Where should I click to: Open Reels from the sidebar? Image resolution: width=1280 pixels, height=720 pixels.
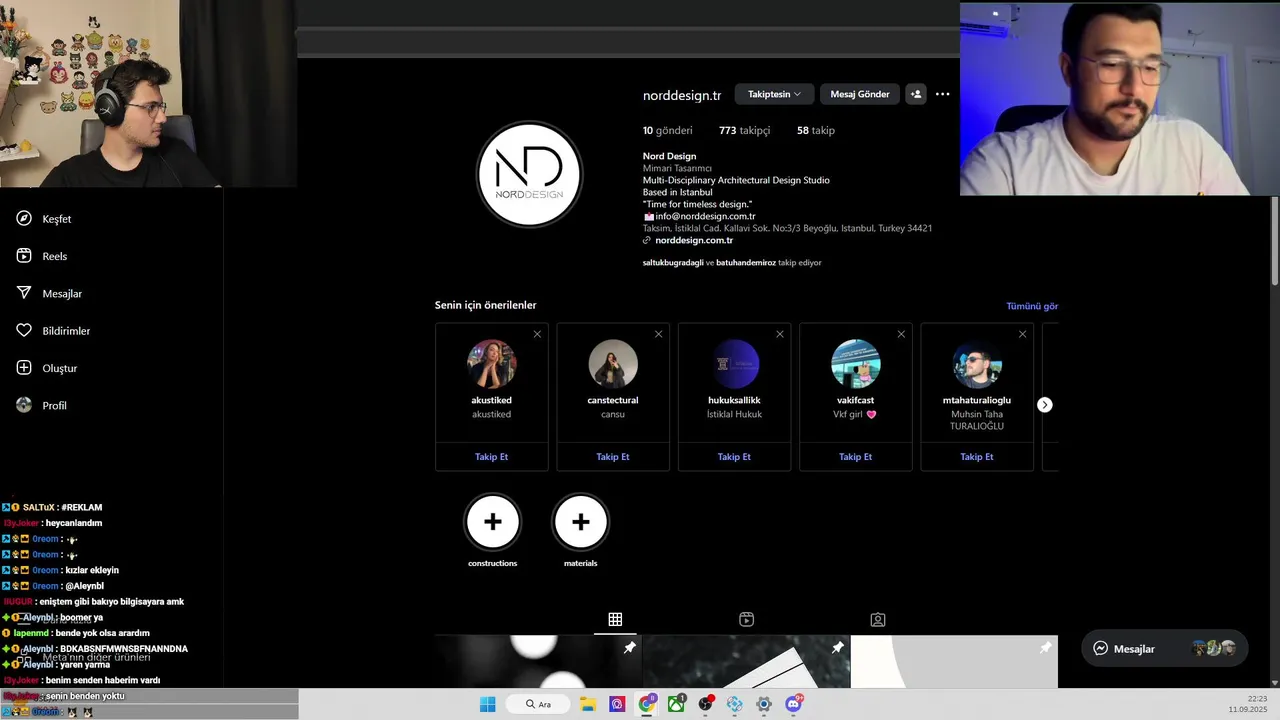(43, 256)
